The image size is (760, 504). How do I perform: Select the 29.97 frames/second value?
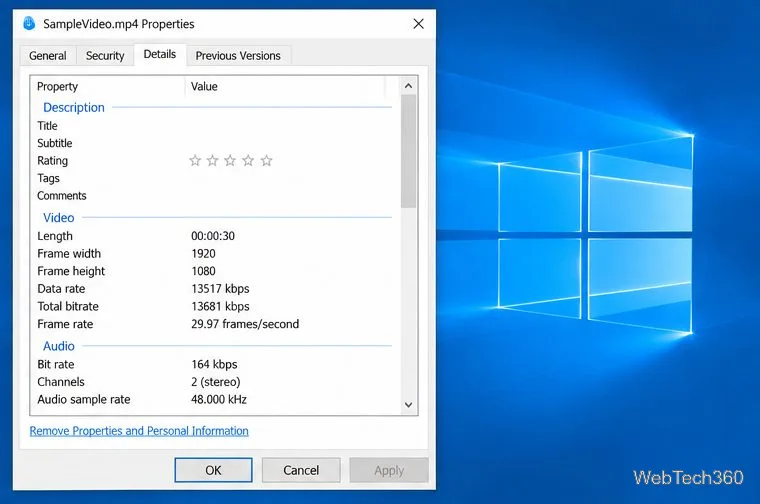tap(245, 324)
